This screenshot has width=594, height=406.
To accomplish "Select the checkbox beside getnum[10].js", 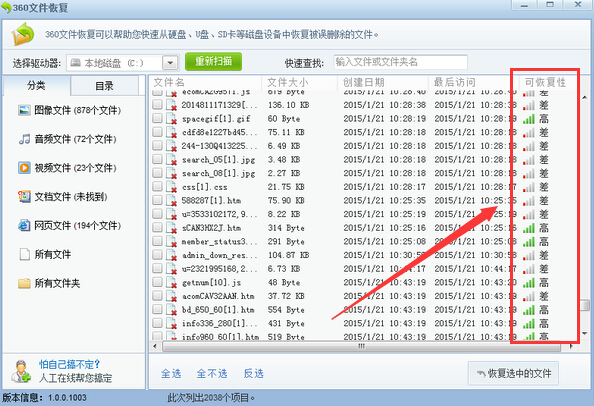I will [157, 282].
